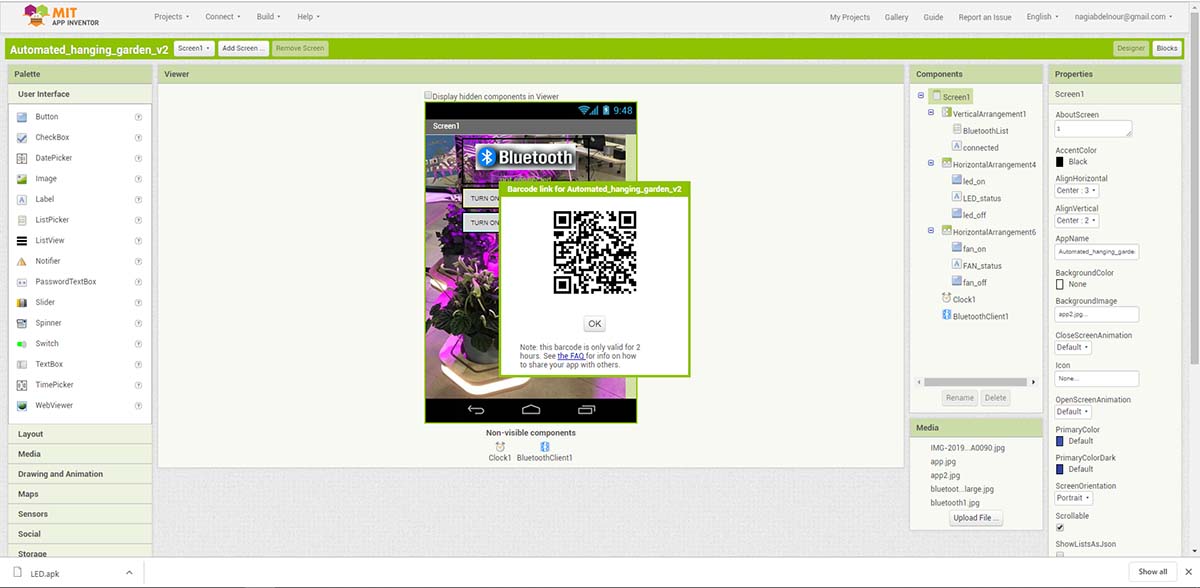Open OpenScreenAnimation Default dropdown
This screenshot has width=1200, height=588.
point(1073,411)
